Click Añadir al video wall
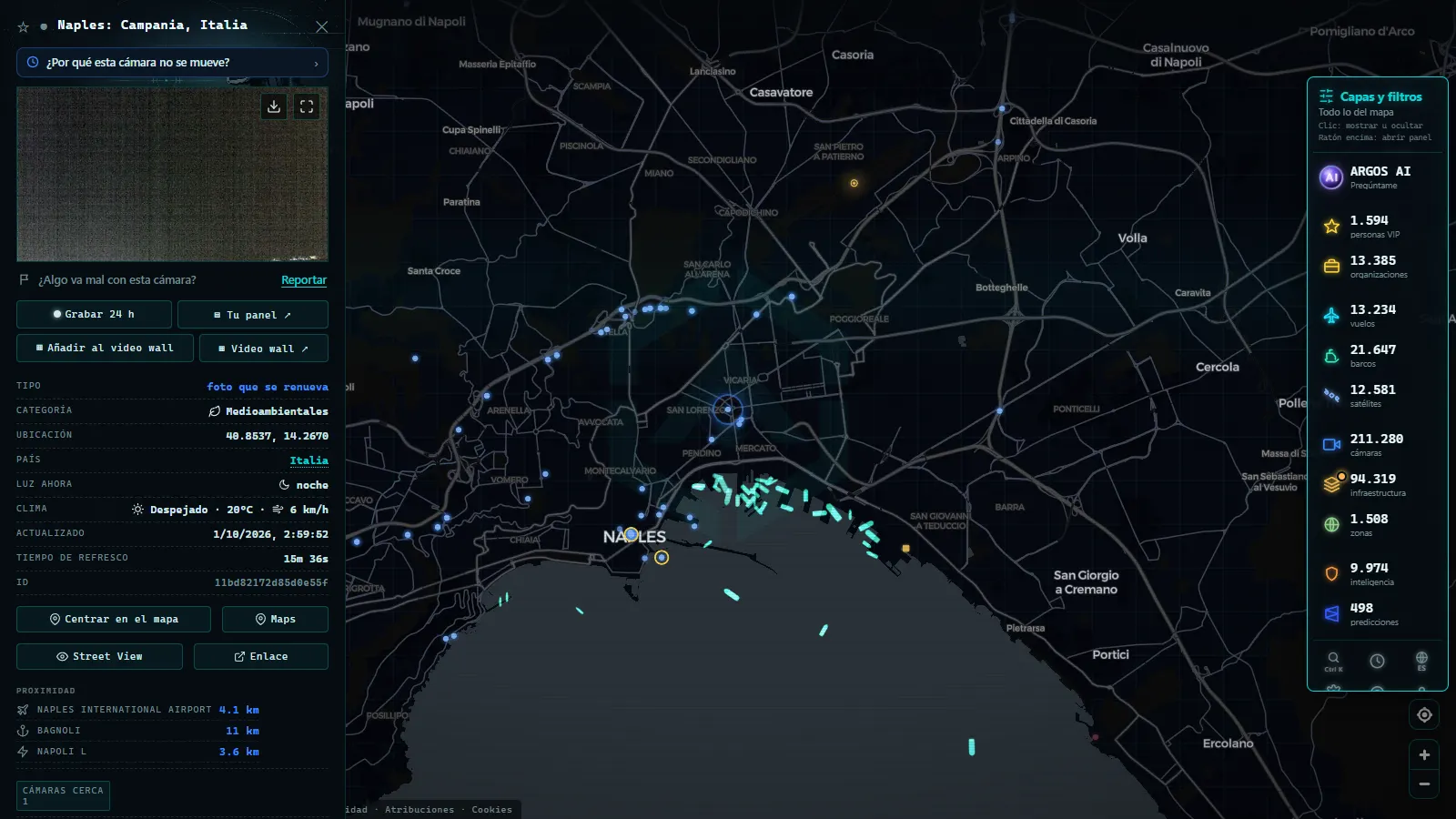This screenshot has width=1456, height=819. 105,348
